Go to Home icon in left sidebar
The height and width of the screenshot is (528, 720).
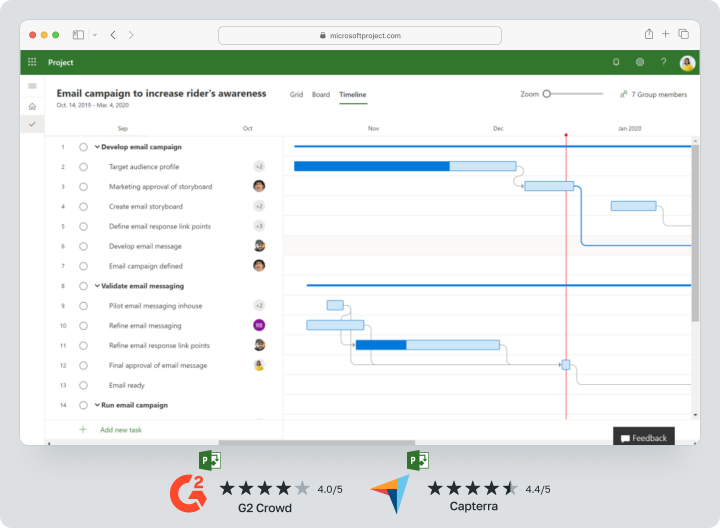(x=32, y=107)
